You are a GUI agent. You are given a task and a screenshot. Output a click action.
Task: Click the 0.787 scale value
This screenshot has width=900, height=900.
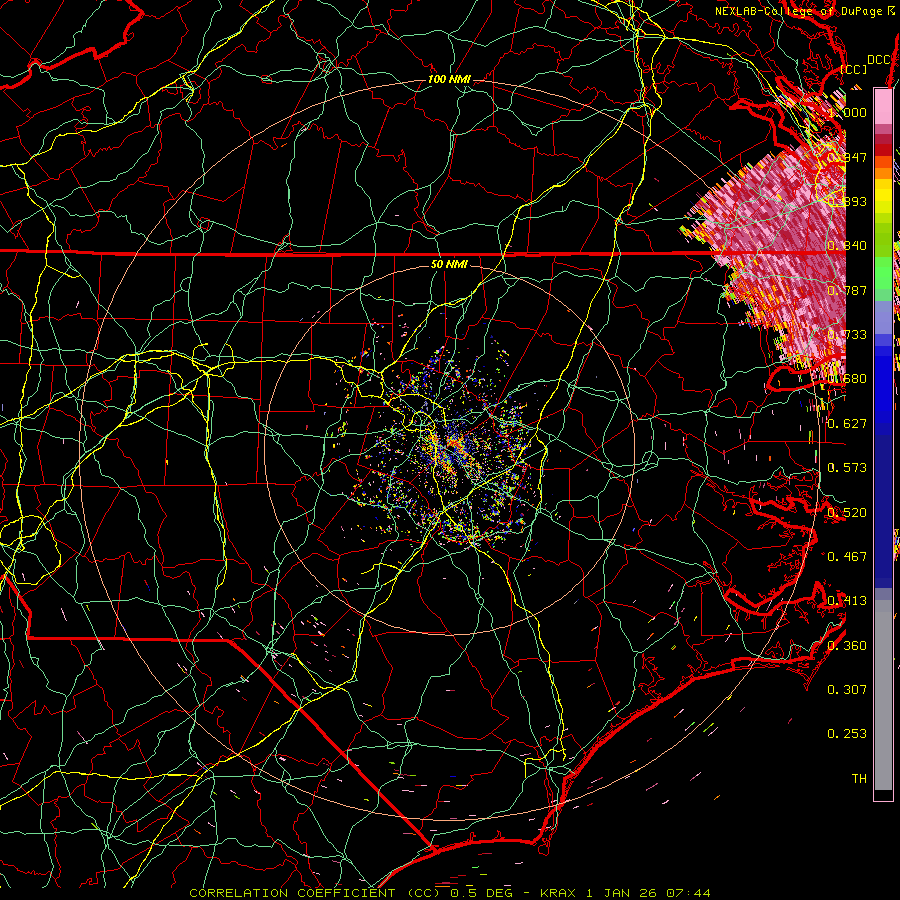(847, 290)
